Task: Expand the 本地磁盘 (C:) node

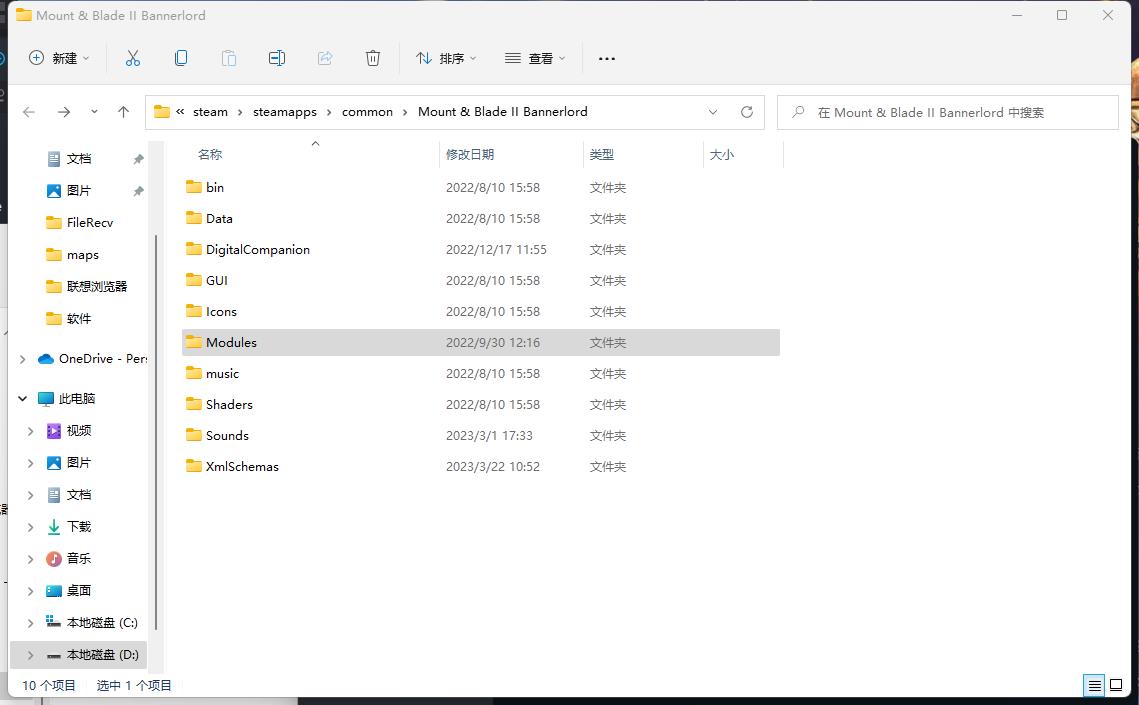Action: click(31, 623)
